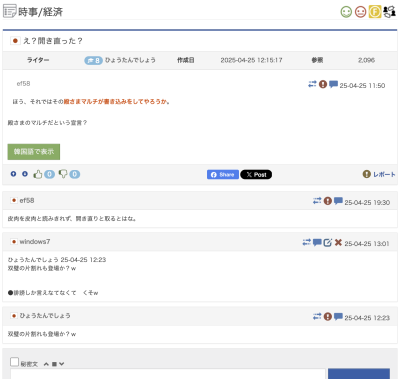Image resolution: width=400 pixels, height=379 pixels.
Task: Click the yellow F badge icon
Action: [375, 12]
